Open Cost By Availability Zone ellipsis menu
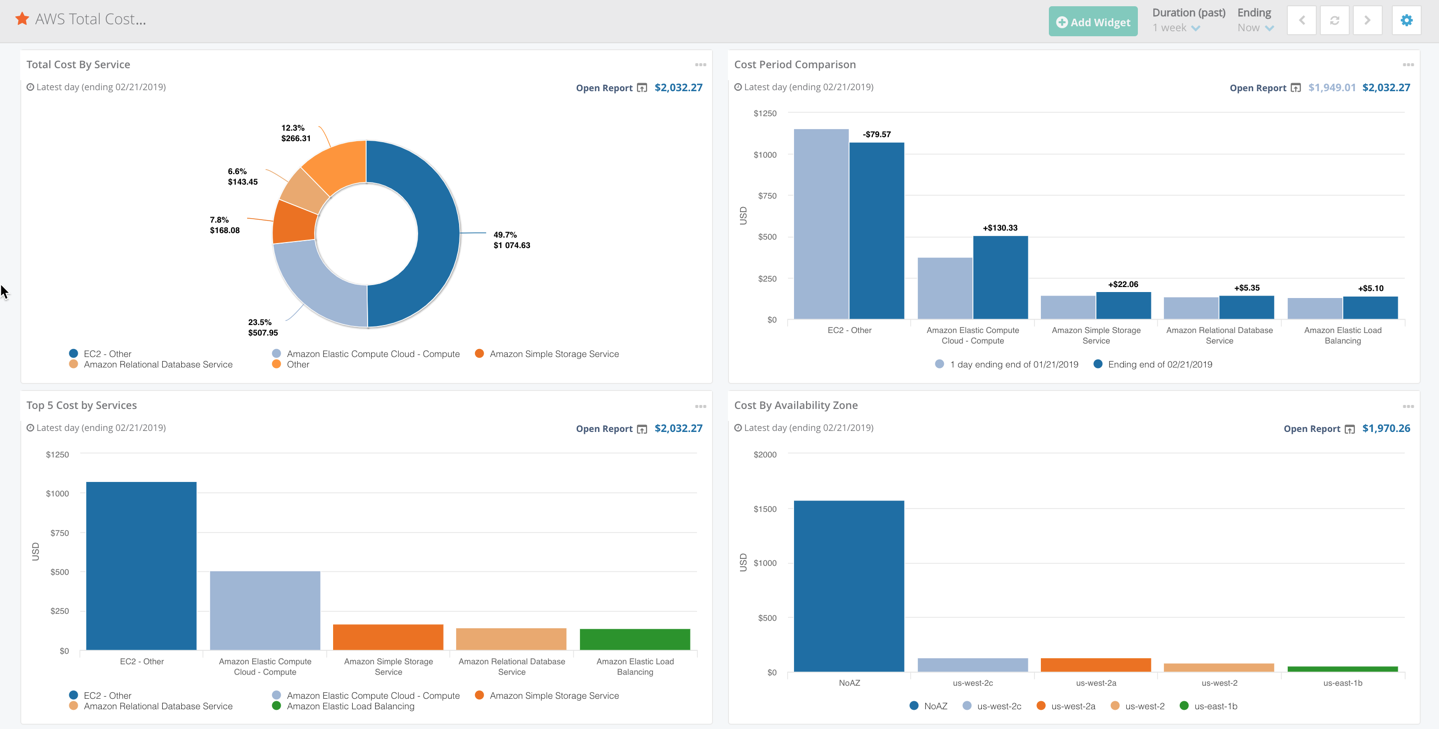The width and height of the screenshot is (1439, 729). point(1408,406)
